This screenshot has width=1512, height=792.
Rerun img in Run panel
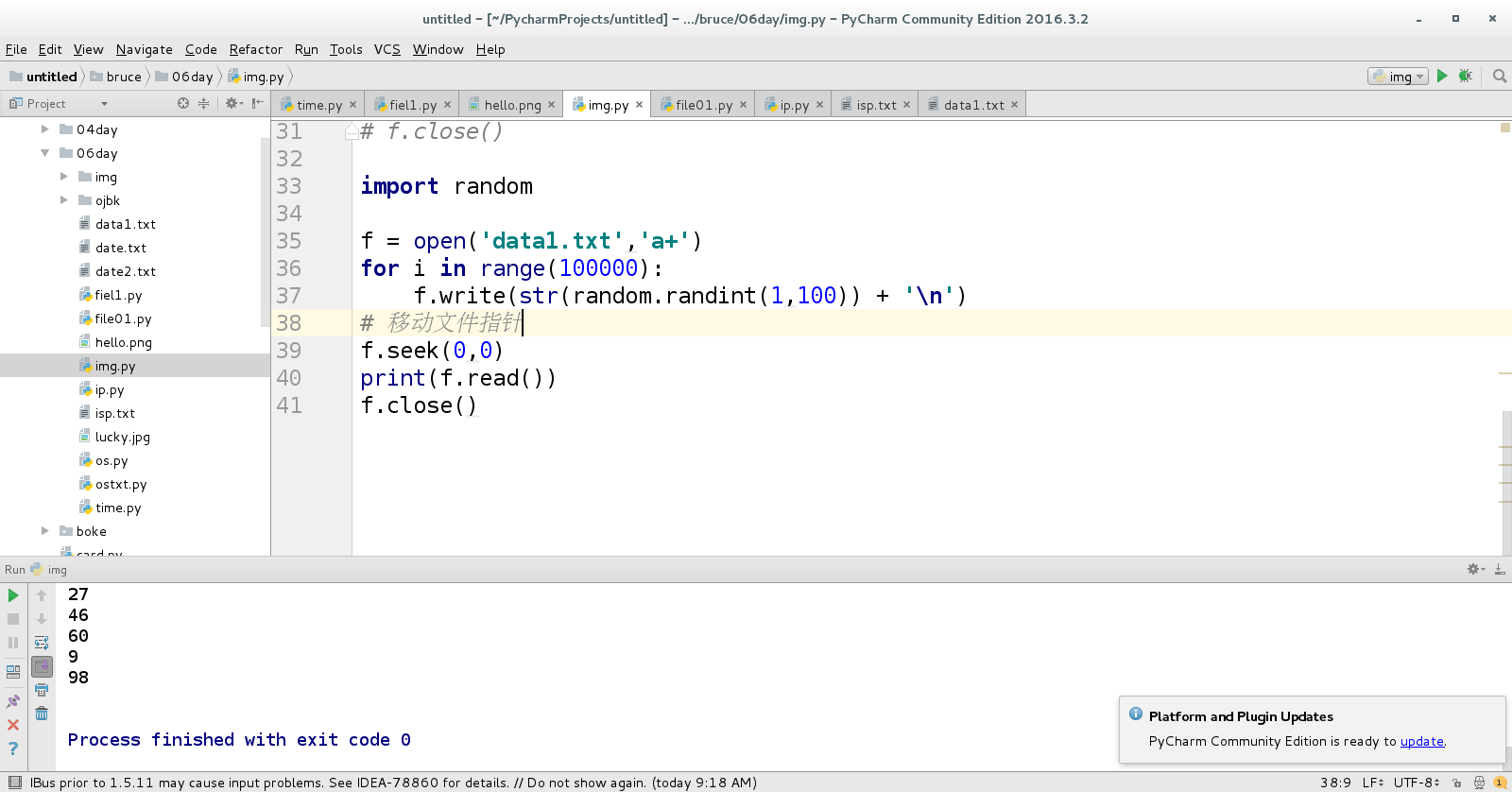pos(13,595)
